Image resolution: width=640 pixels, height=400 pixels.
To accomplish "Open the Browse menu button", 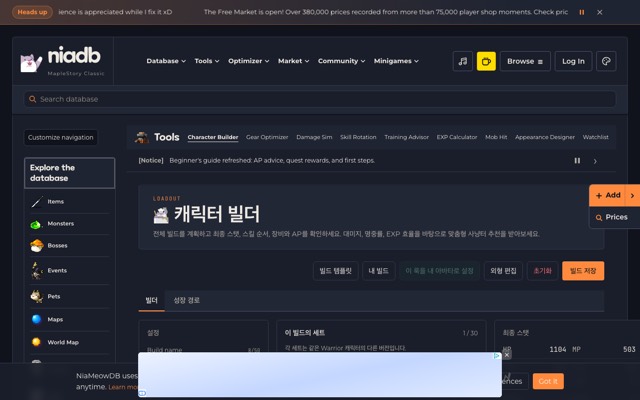I will (525, 61).
